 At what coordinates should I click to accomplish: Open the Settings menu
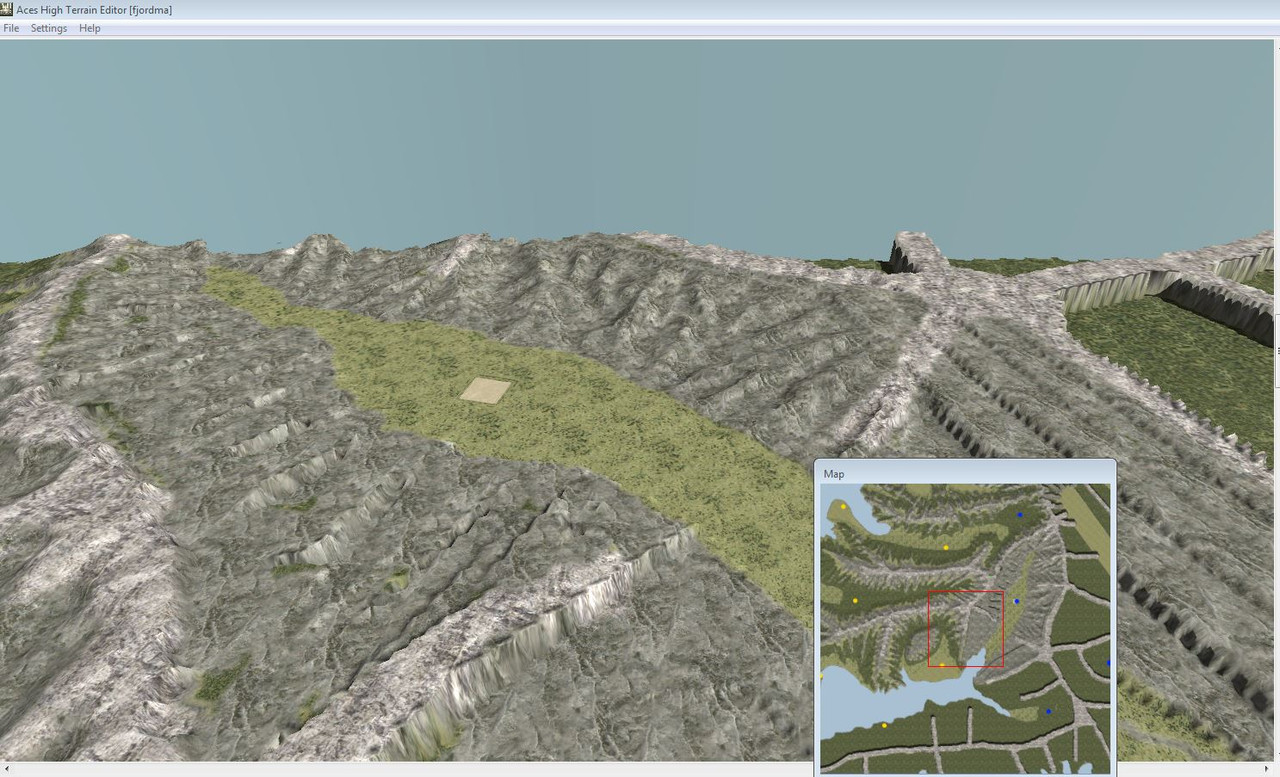point(49,28)
